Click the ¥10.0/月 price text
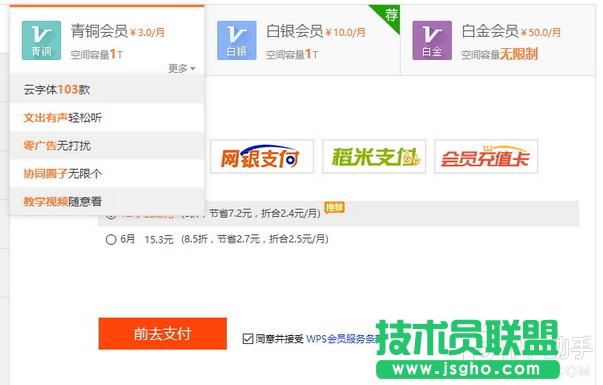 345,32
